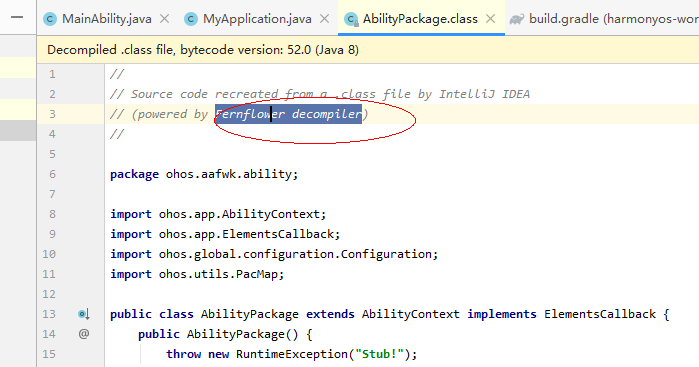Click line number 6 in the gutter

click(52, 174)
